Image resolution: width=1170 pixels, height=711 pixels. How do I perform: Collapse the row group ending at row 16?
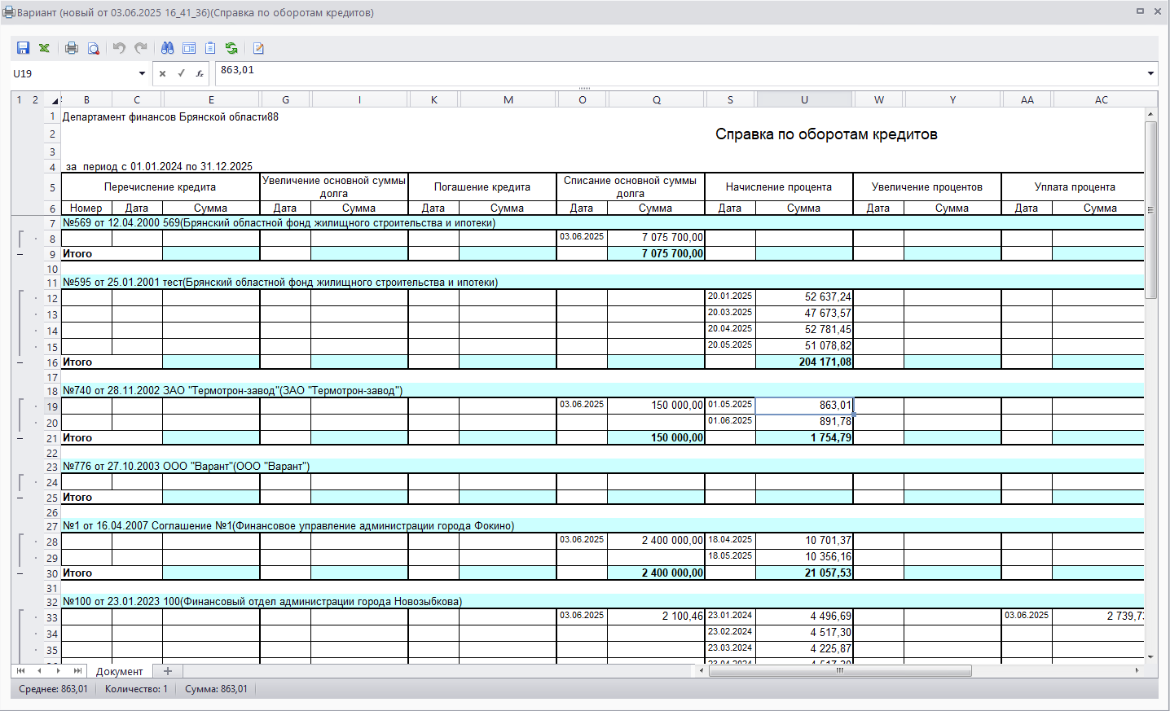19,362
